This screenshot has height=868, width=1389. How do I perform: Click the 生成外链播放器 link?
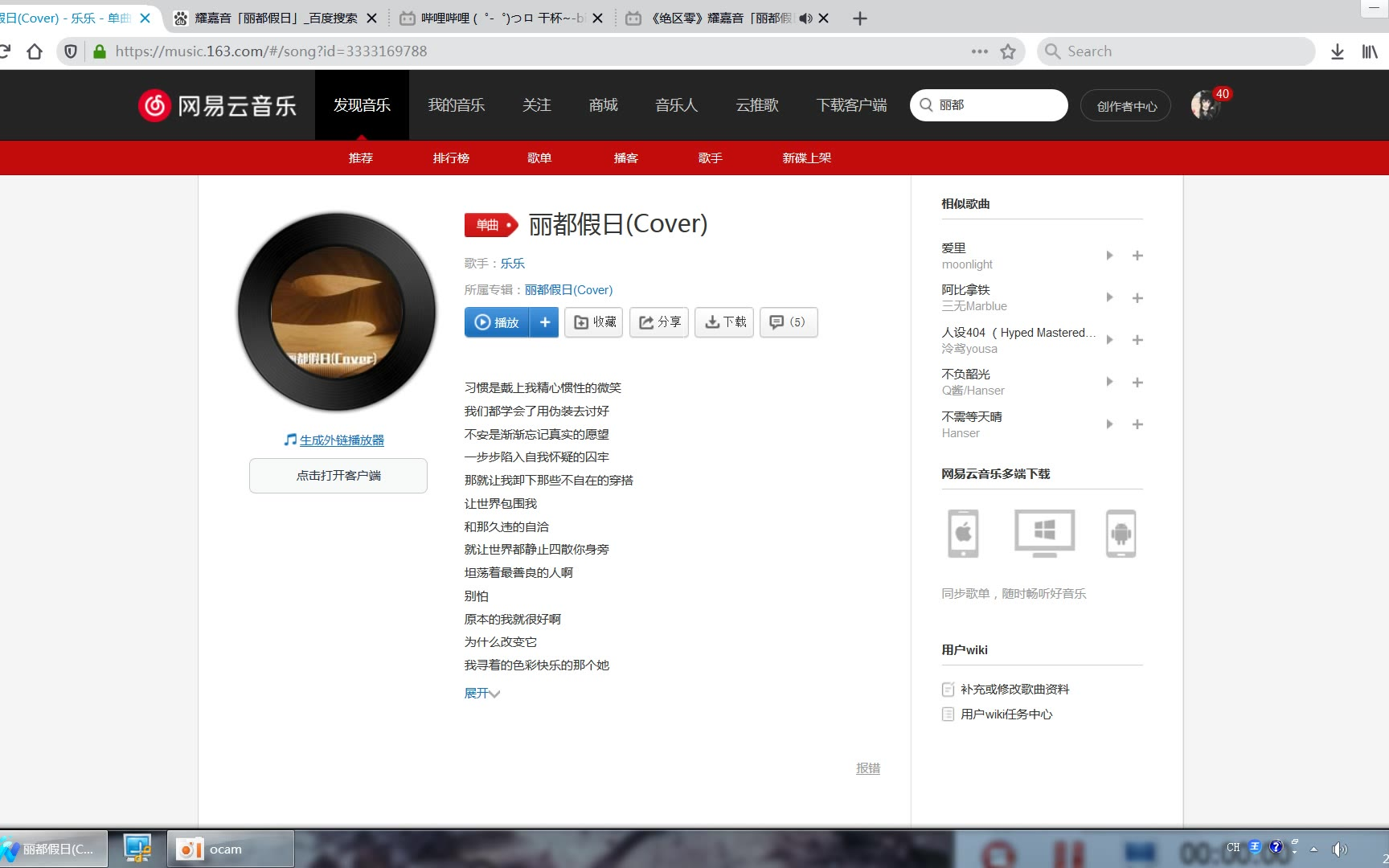pos(342,440)
